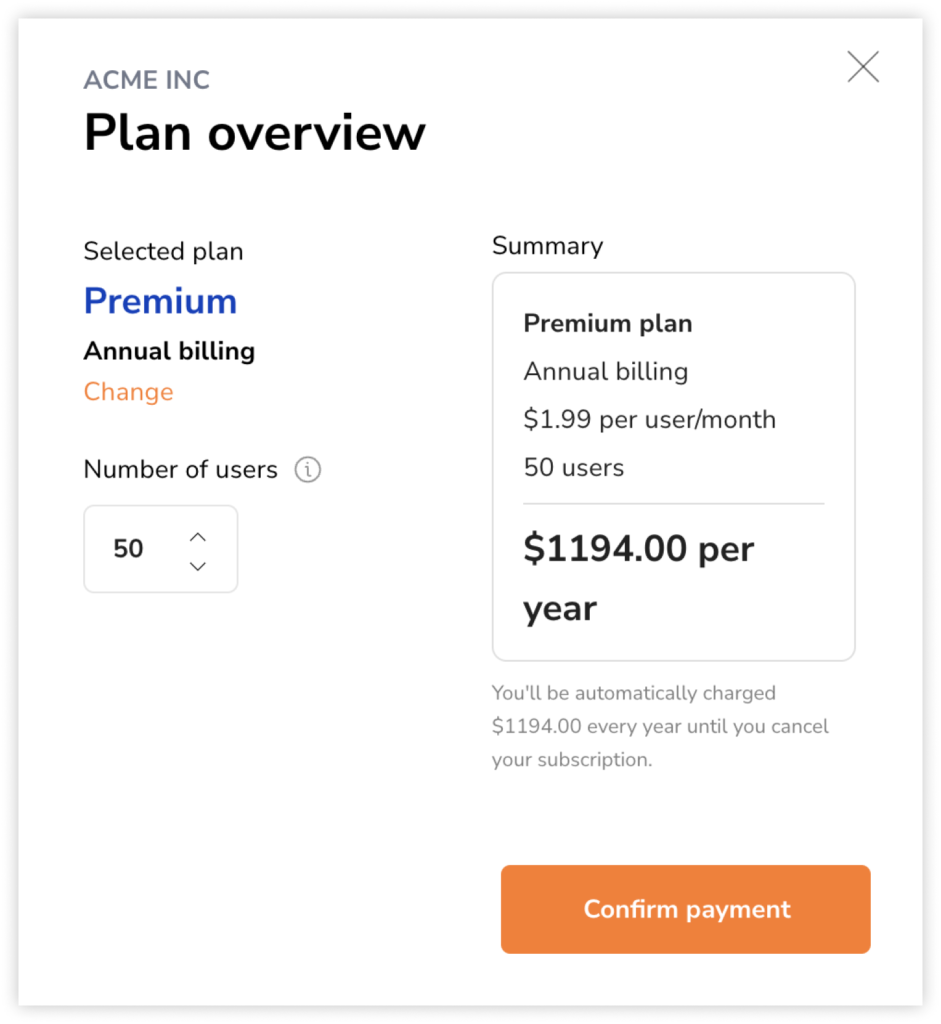The image size is (941, 1024).
Task: Click the info icon beside Number of users
Action: [x=308, y=470]
